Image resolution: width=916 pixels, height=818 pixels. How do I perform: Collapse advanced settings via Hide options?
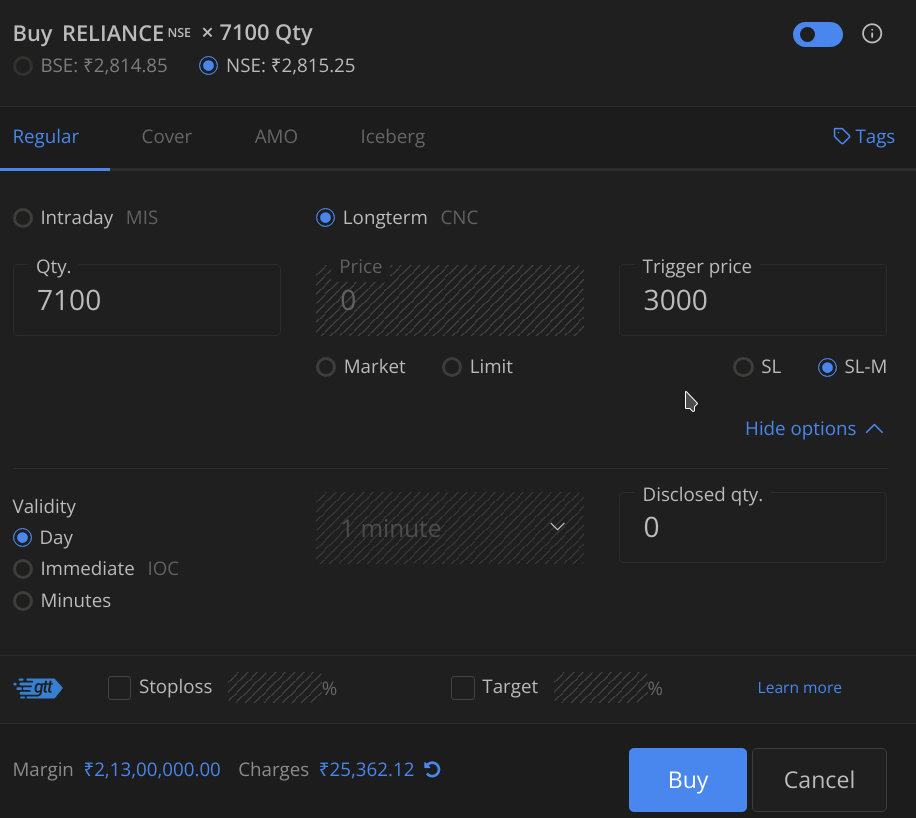pos(814,428)
